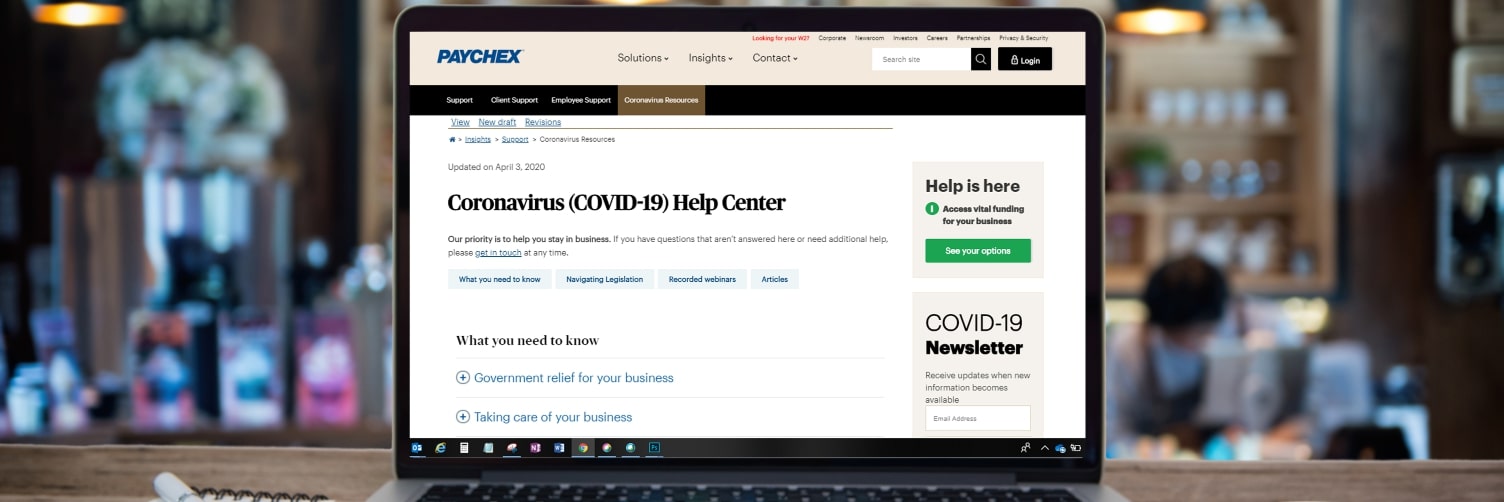Open the Revisions tab
The height and width of the screenshot is (502, 1504).
[543, 122]
